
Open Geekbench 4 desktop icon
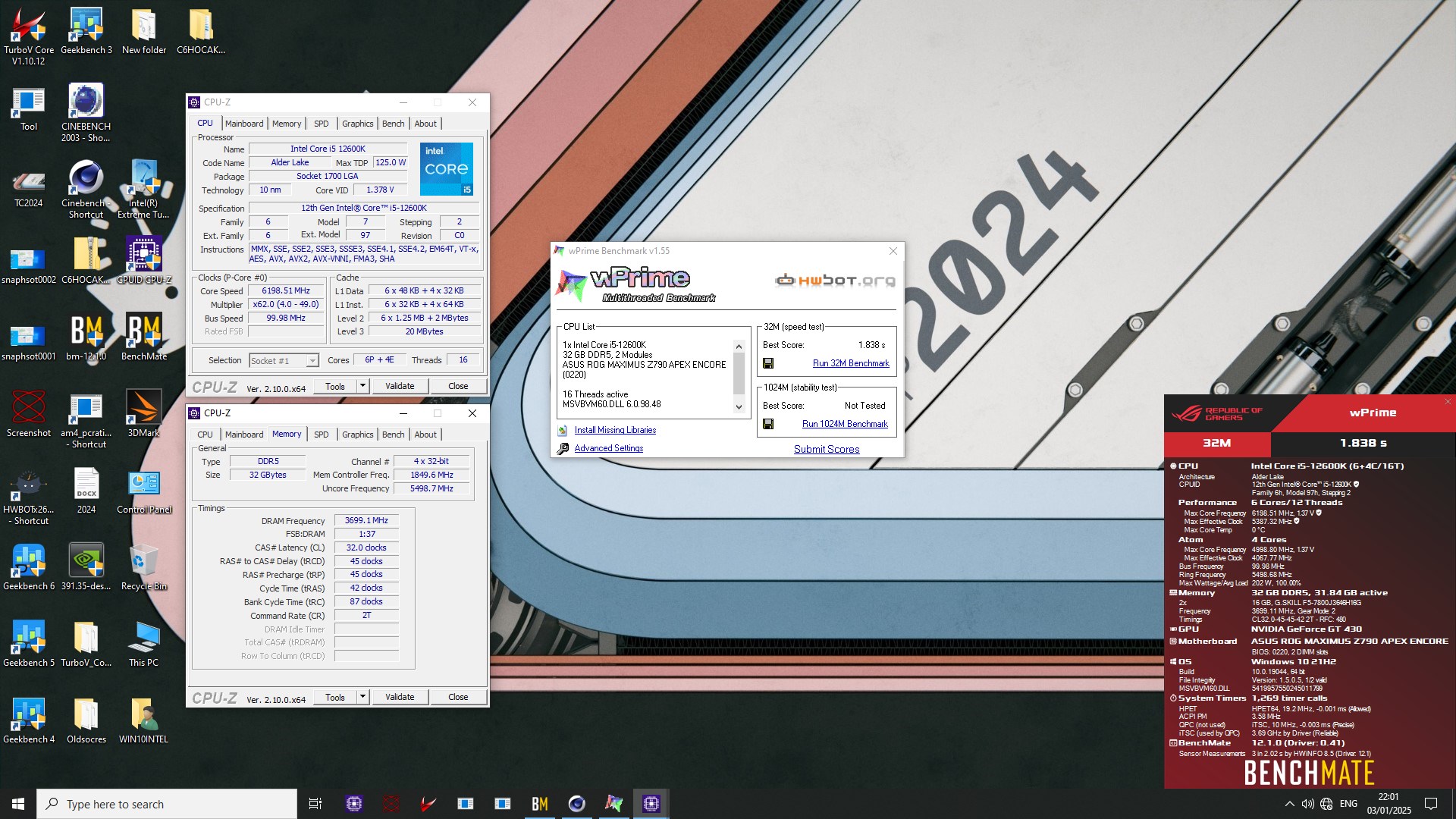pos(29,720)
